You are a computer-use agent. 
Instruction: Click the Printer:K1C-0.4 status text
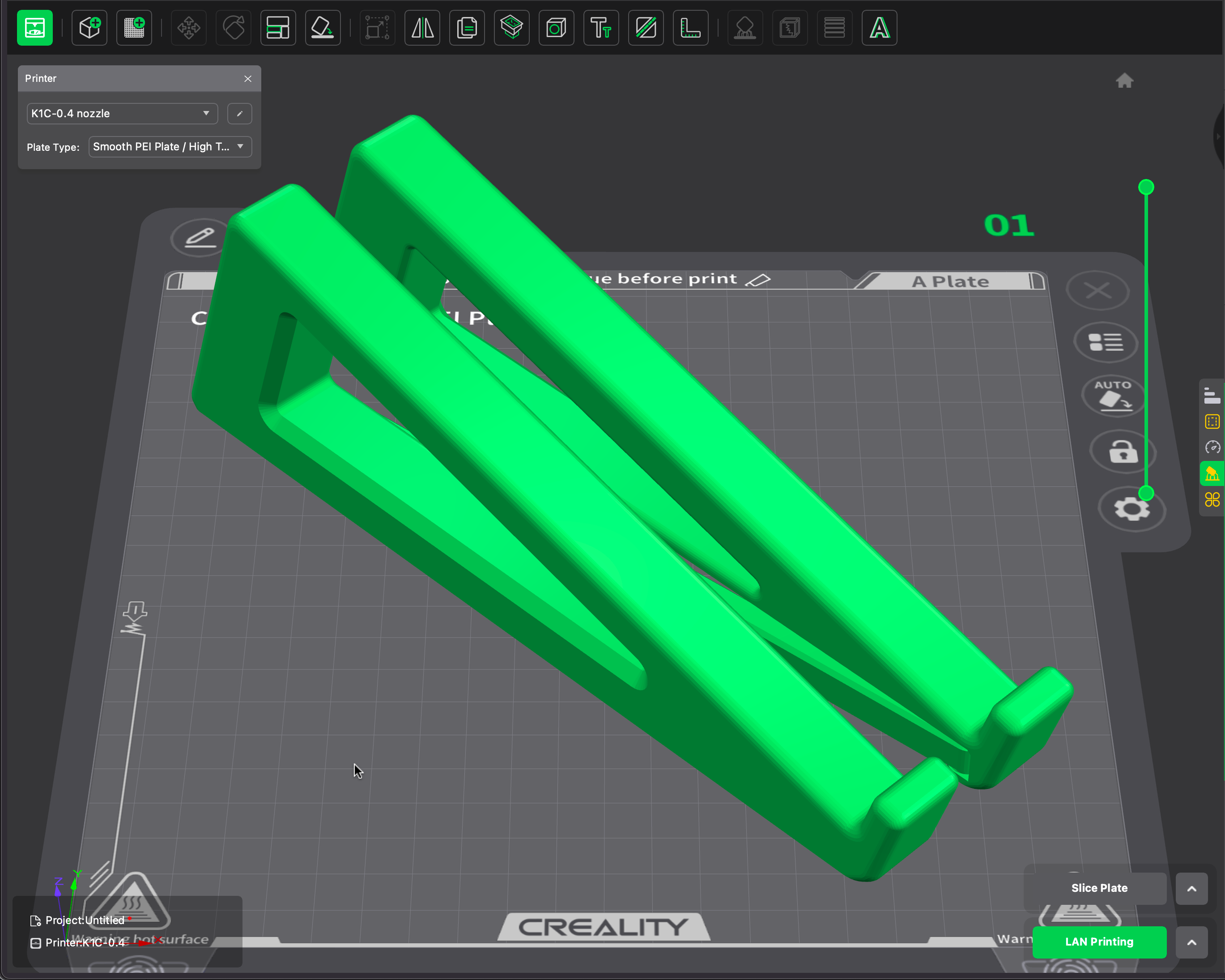85,942
